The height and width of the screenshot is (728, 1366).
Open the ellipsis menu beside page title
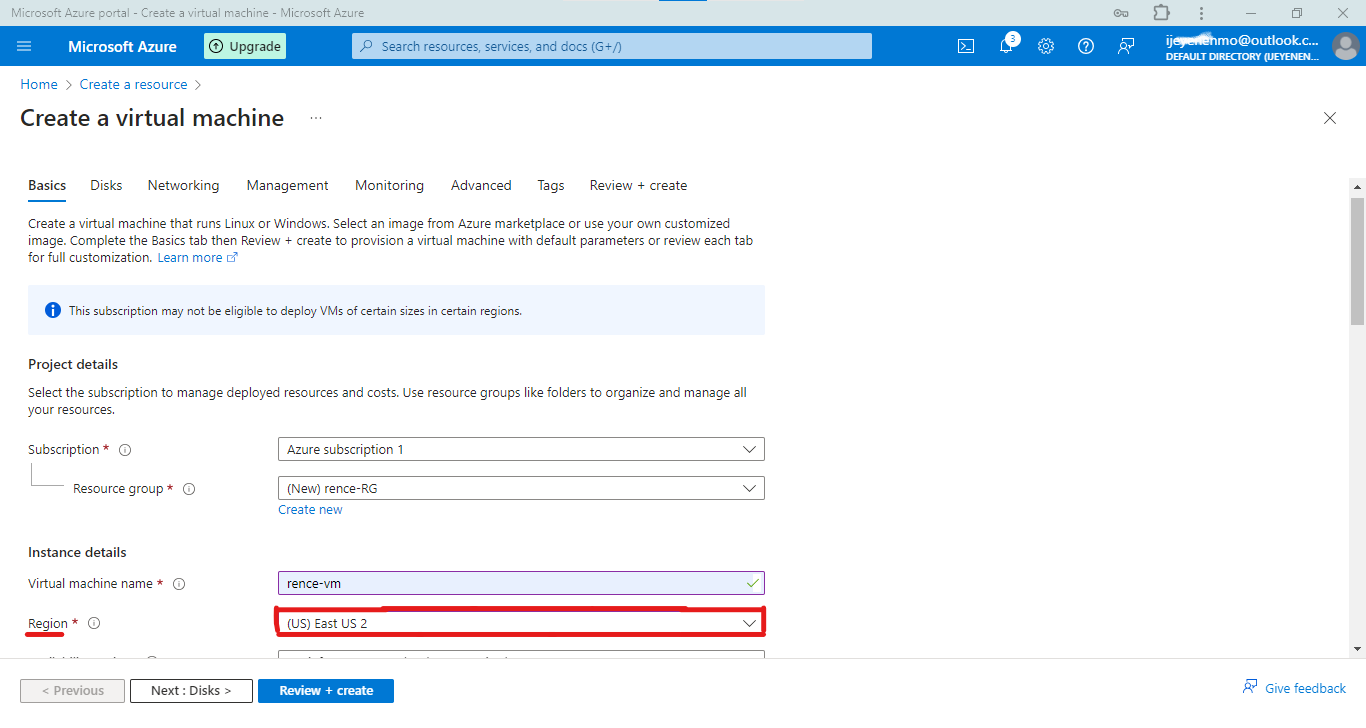pyautogui.click(x=316, y=118)
